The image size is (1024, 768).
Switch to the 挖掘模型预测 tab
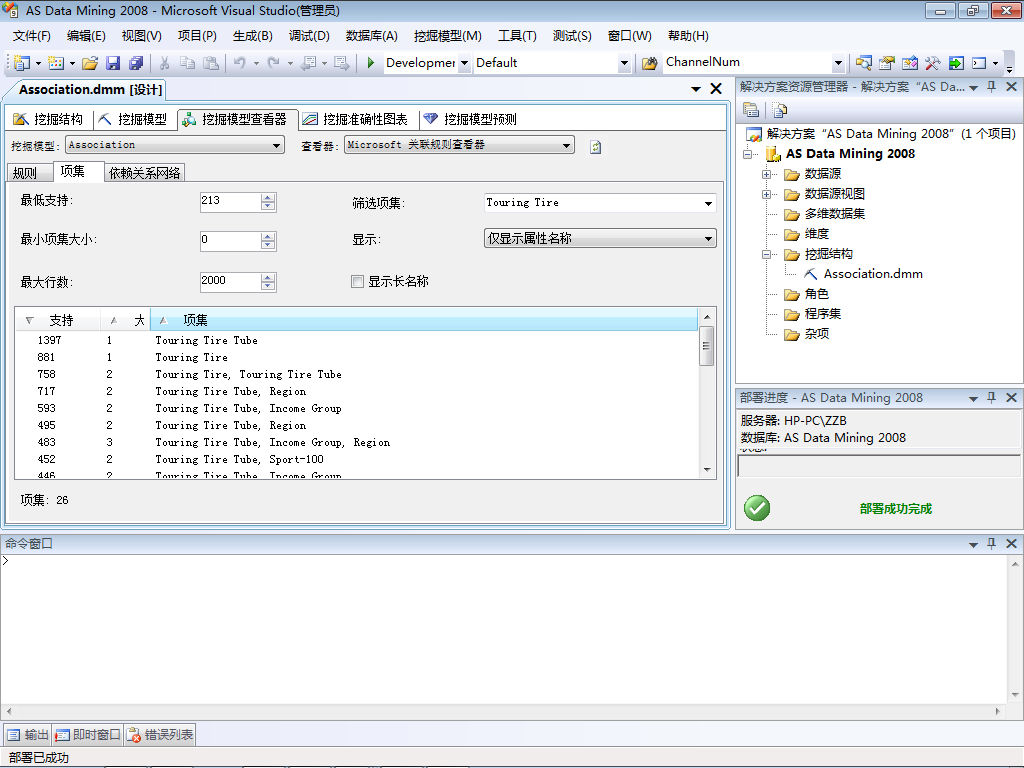click(470, 119)
